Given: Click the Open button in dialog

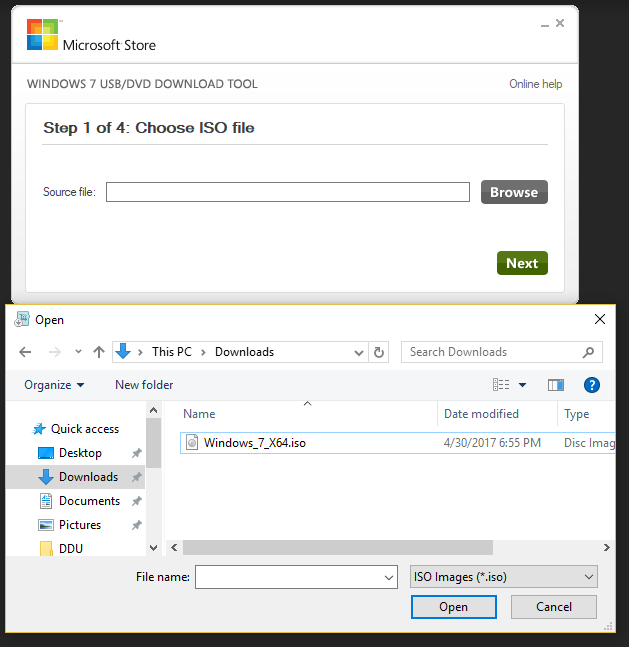Looking at the screenshot, I should tap(454, 607).
